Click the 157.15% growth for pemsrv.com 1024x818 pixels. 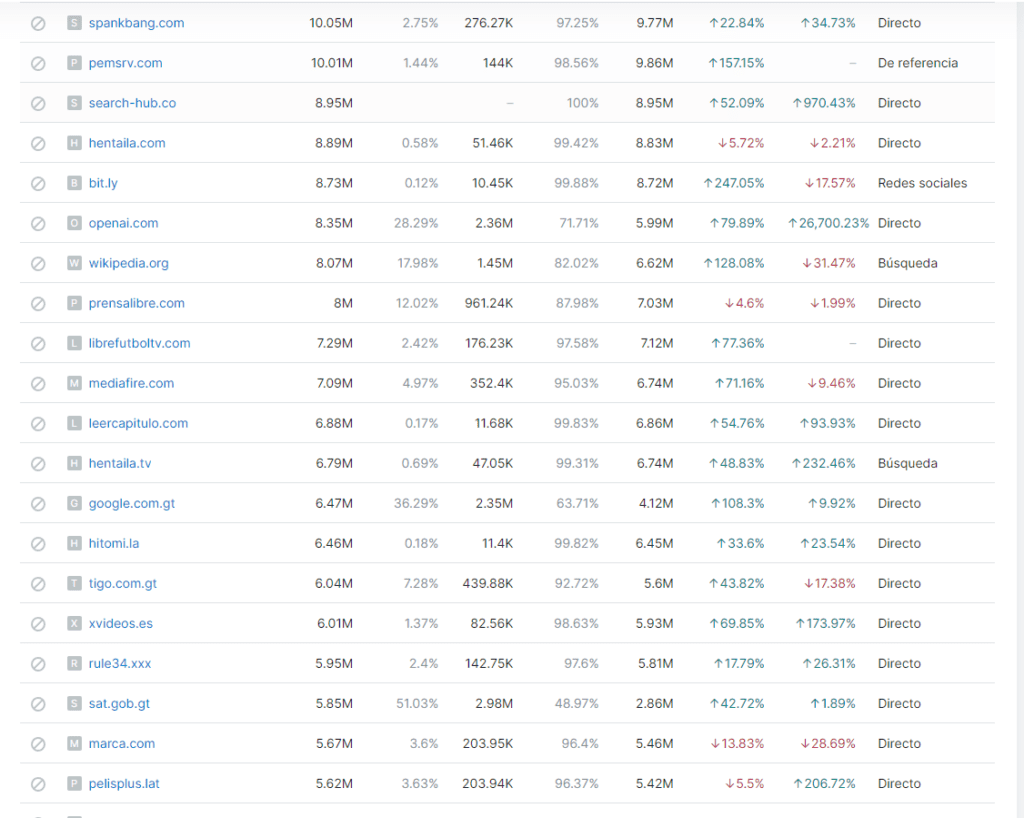pyautogui.click(x=736, y=63)
